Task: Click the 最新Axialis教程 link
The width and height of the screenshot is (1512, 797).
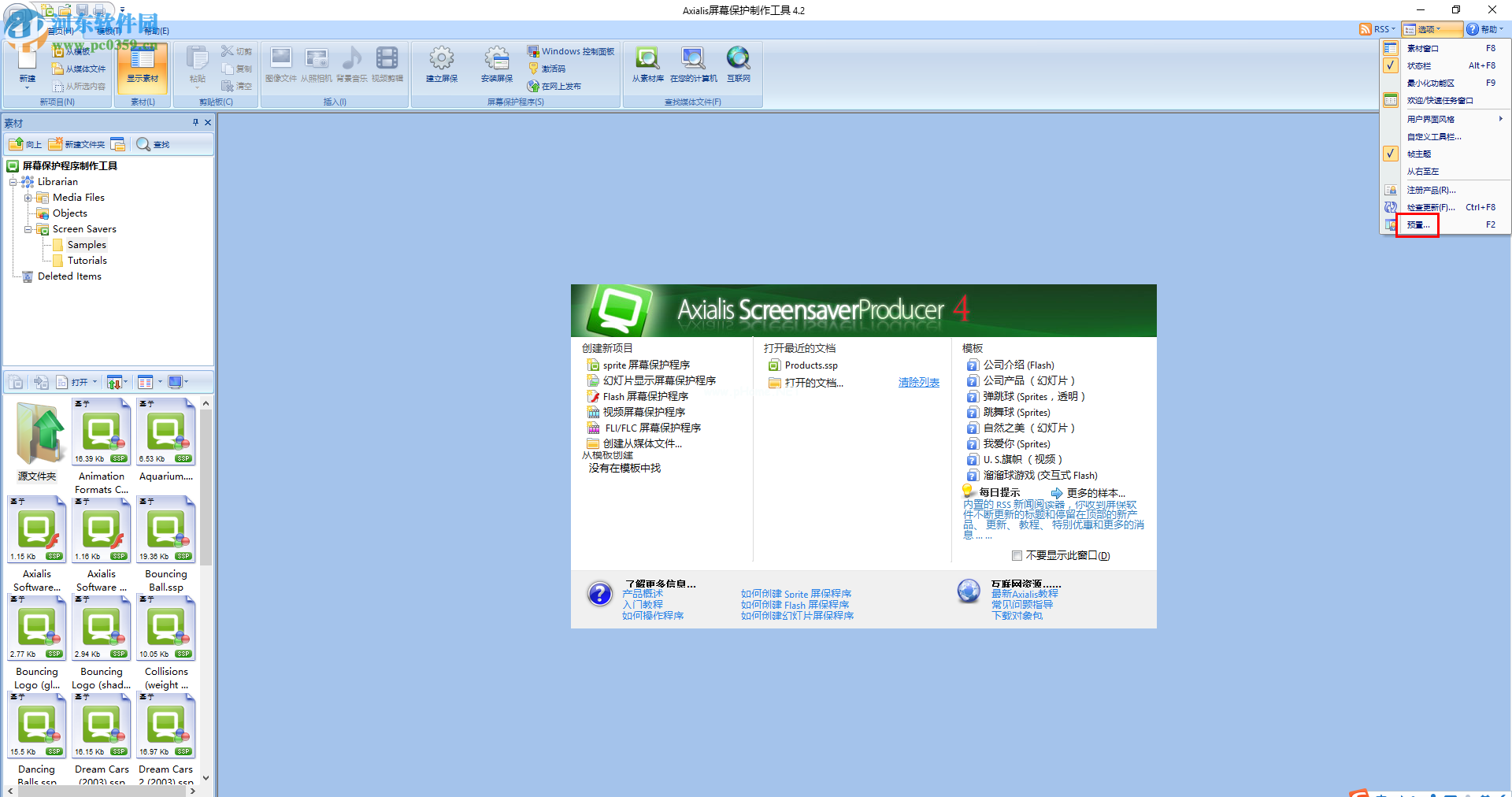Action: coord(1025,594)
